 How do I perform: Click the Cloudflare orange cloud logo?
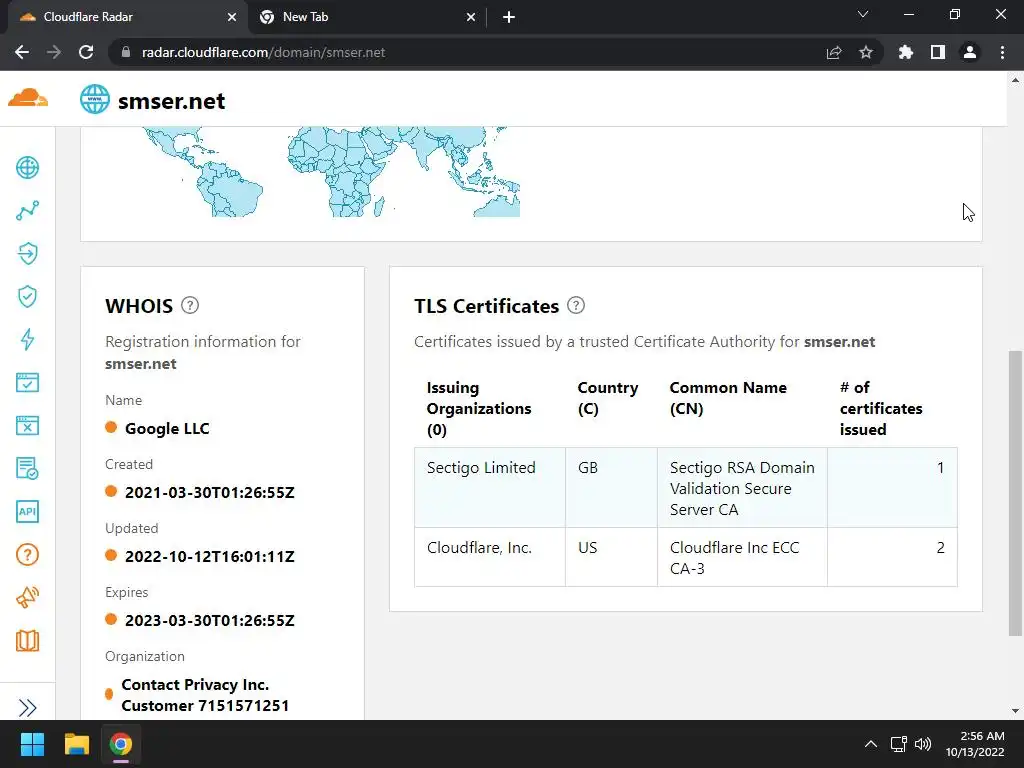28,98
